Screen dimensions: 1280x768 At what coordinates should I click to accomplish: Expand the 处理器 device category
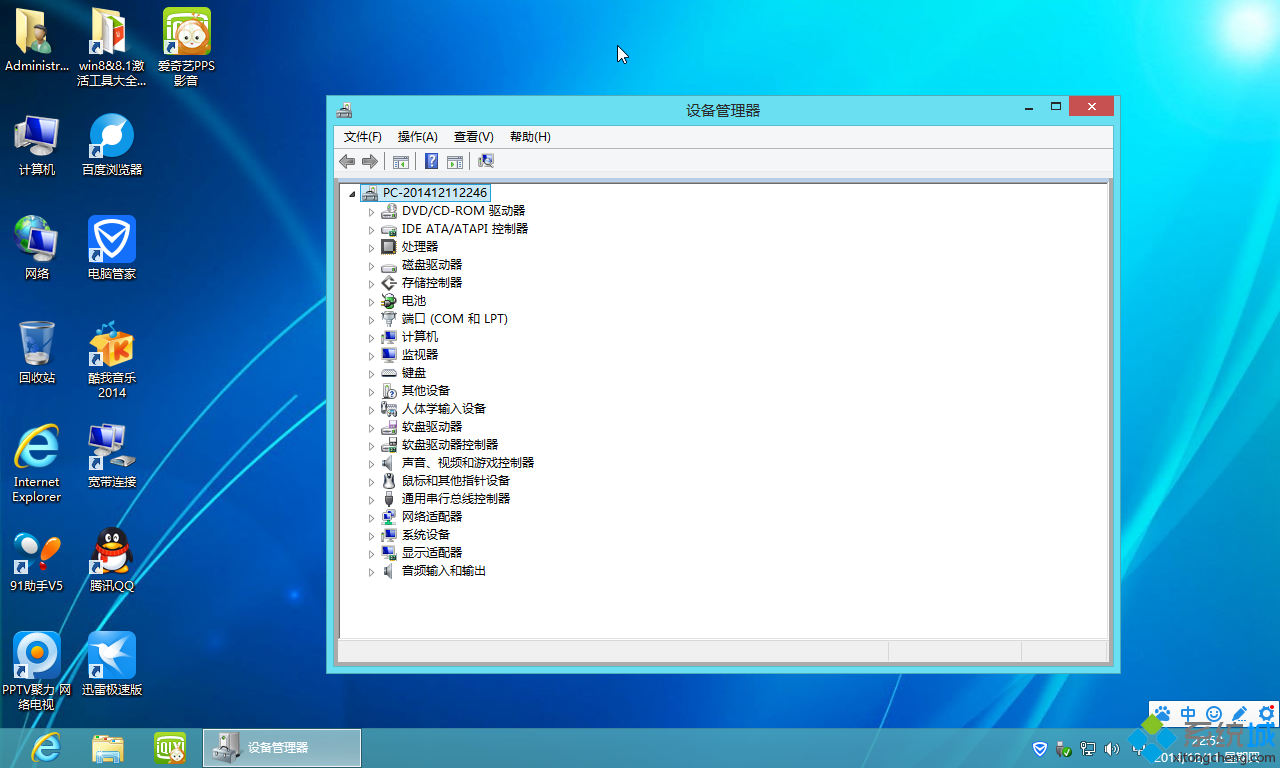click(x=371, y=248)
